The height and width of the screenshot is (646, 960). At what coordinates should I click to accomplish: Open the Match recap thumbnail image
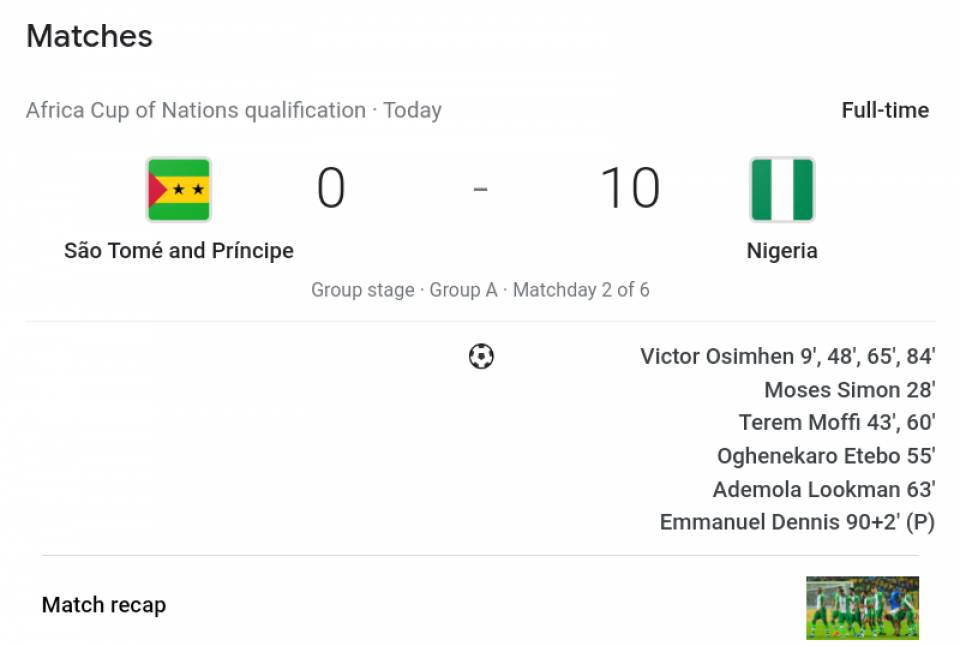[862, 607]
